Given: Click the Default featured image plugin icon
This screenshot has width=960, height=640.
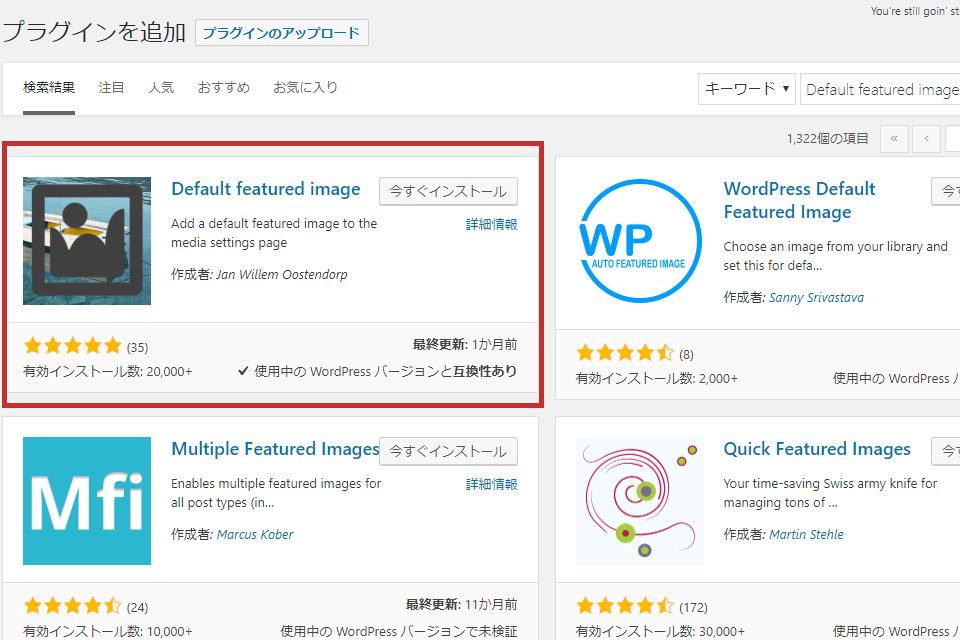Looking at the screenshot, I should [x=87, y=241].
